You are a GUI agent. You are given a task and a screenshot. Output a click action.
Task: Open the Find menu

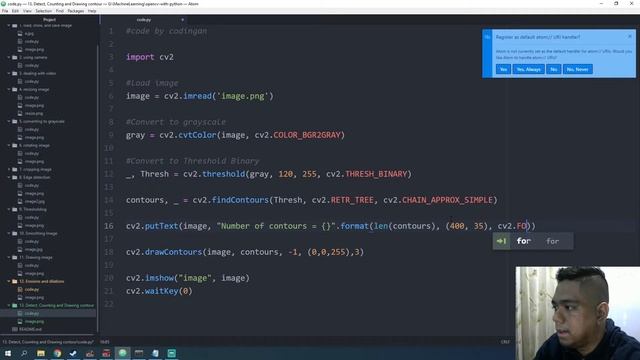point(60,11)
